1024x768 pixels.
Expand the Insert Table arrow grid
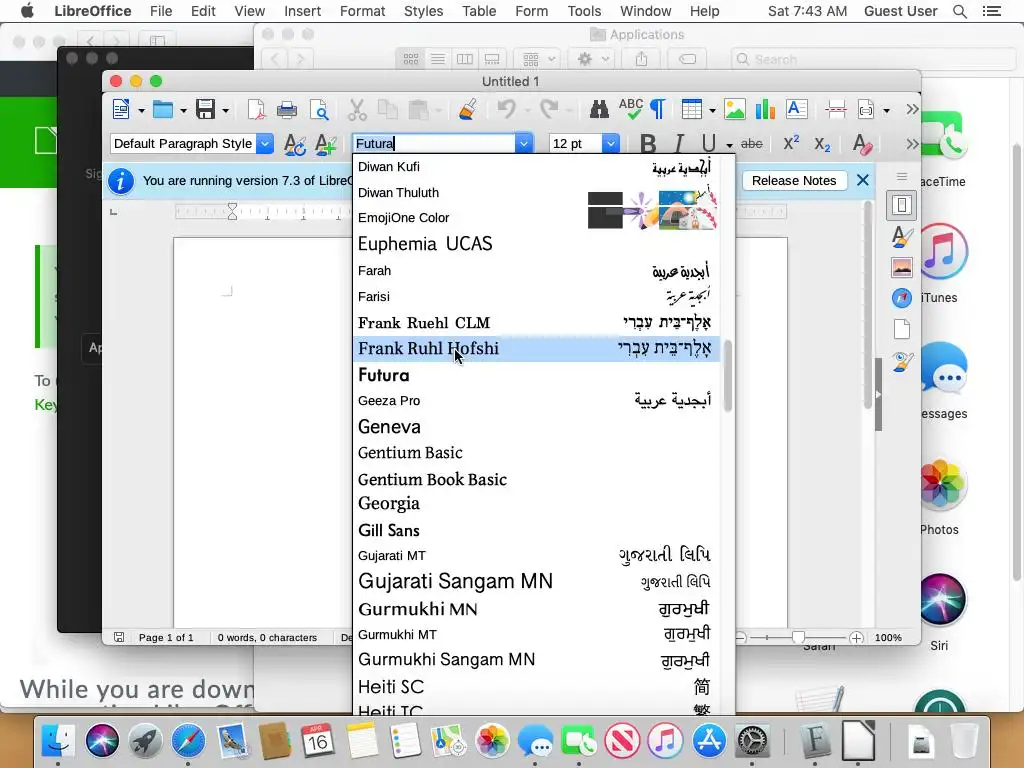[712, 110]
